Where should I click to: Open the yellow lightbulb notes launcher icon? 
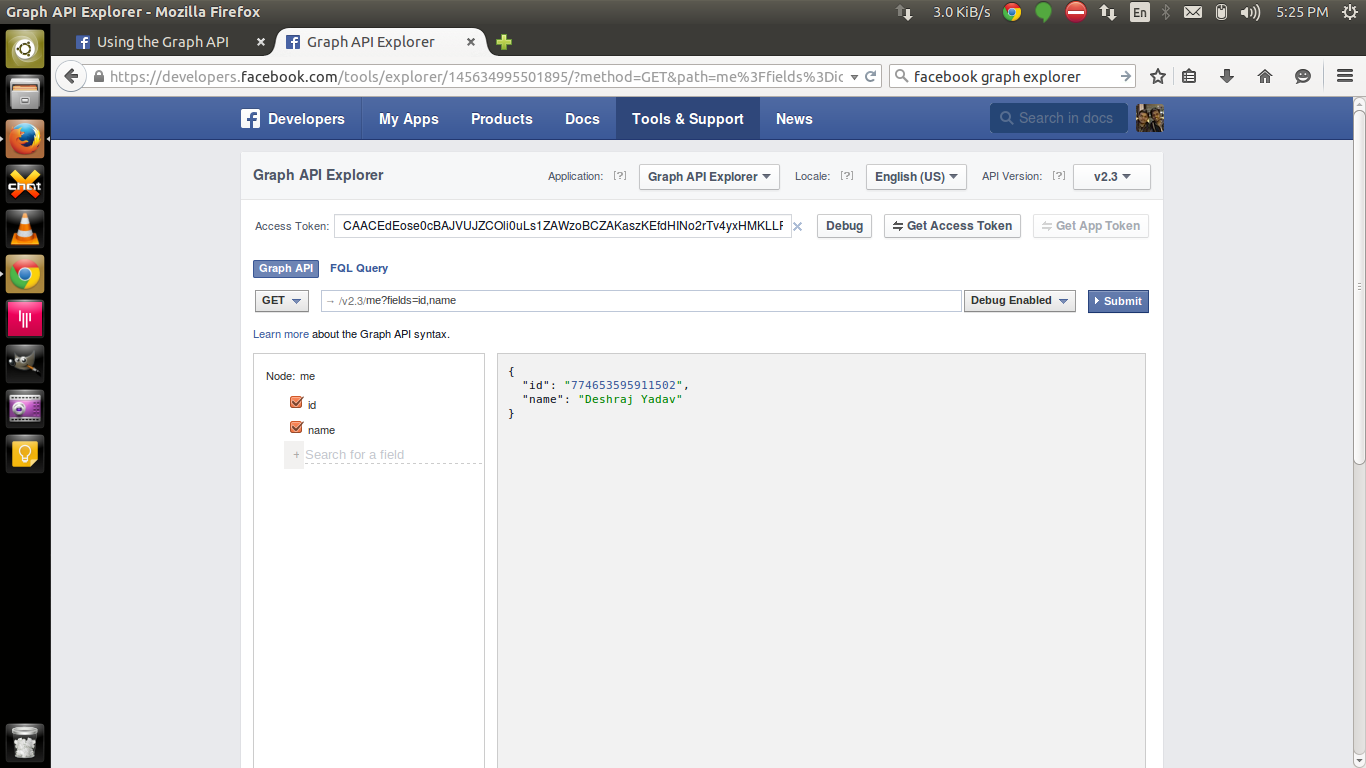pos(25,453)
